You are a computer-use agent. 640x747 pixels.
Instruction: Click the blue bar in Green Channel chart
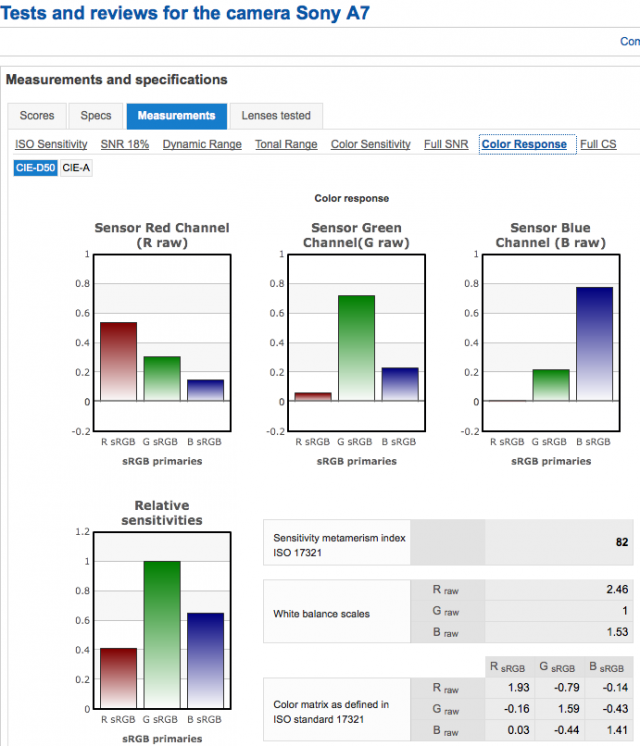(x=400, y=384)
